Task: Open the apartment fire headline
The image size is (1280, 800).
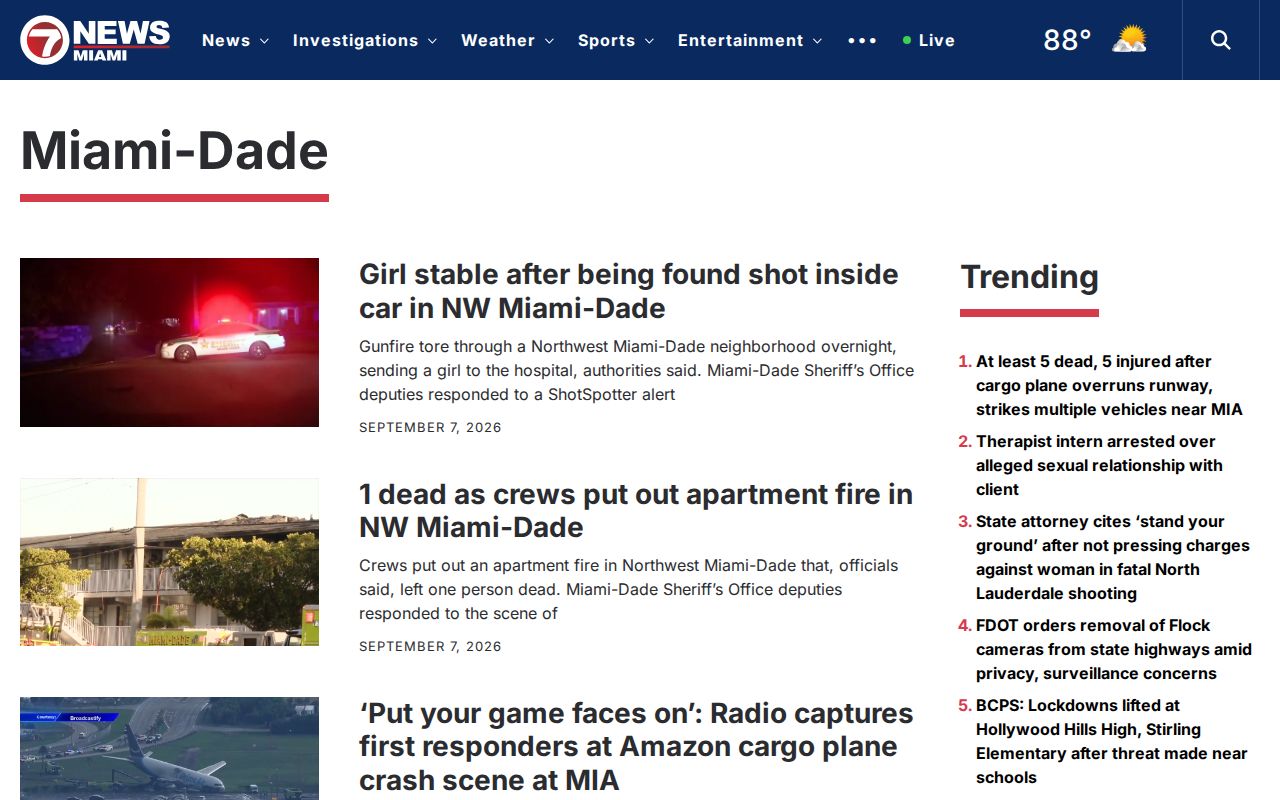Action: (636, 510)
